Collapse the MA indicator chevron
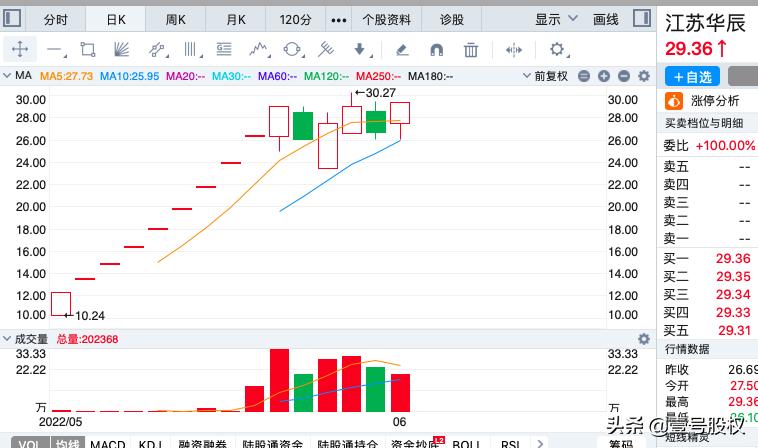758x448 pixels. (x=7, y=76)
